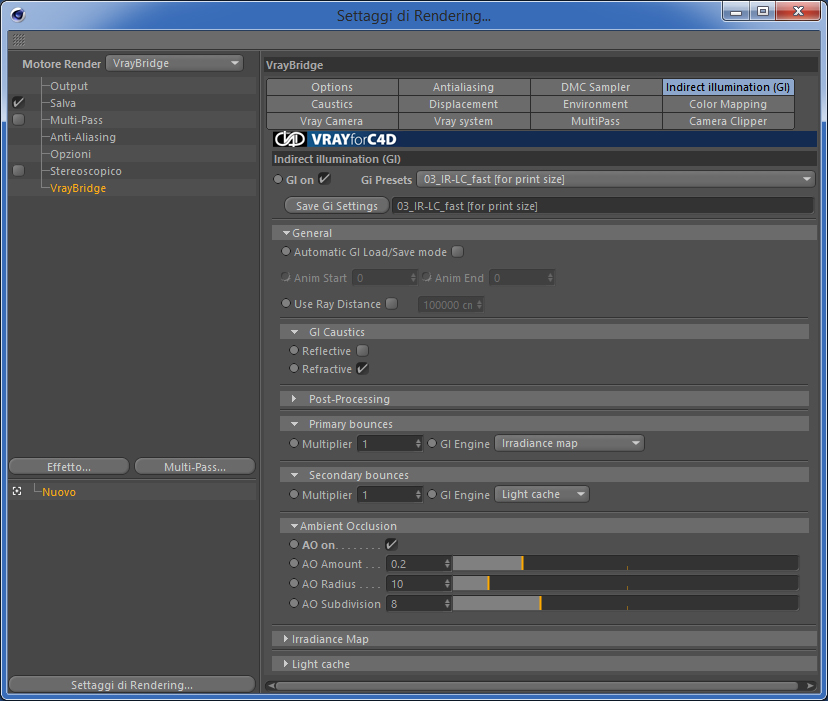Open the Caustics tab
Screen dimensions: 828x701
click(332, 104)
